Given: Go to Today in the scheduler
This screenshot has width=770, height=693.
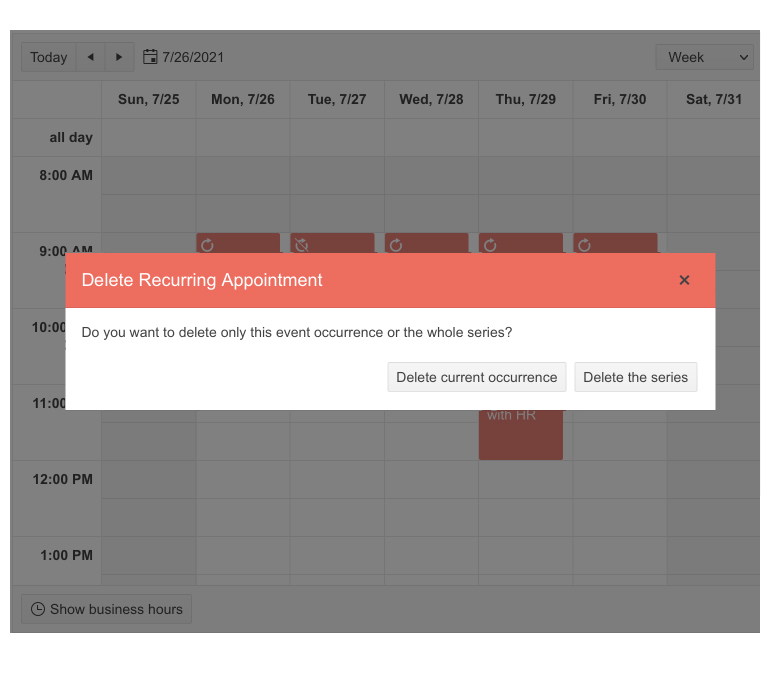Looking at the screenshot, I should point(49,57).
